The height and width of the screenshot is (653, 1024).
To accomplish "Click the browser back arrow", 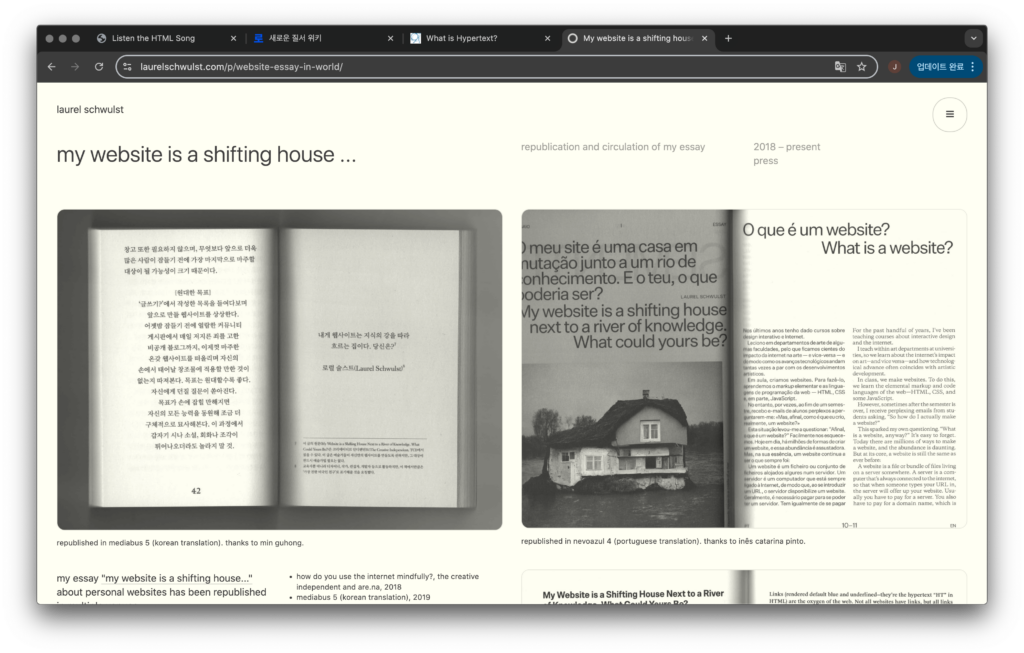I will [x=51, y=67].
